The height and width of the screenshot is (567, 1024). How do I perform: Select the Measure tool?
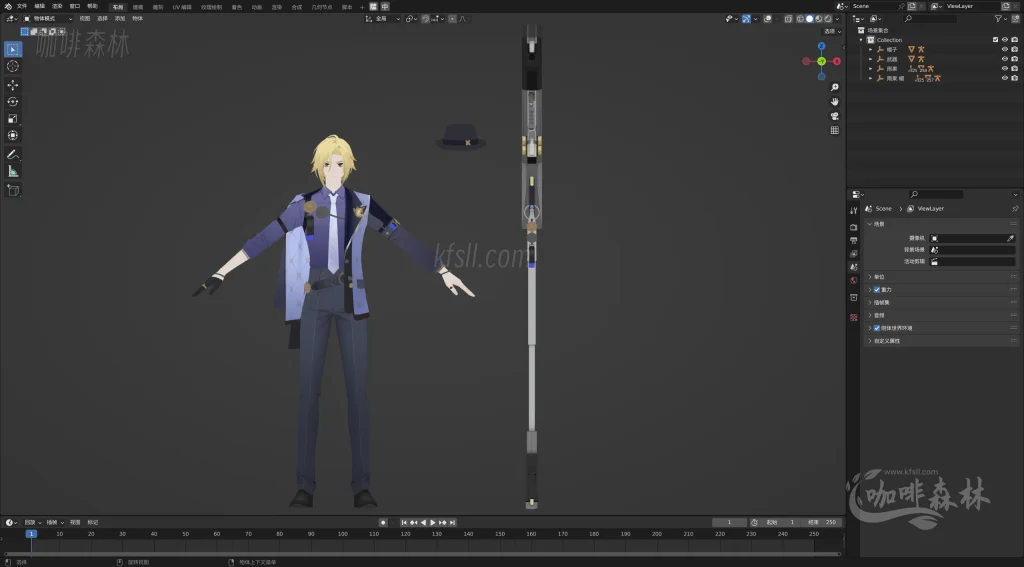[12, 171]
